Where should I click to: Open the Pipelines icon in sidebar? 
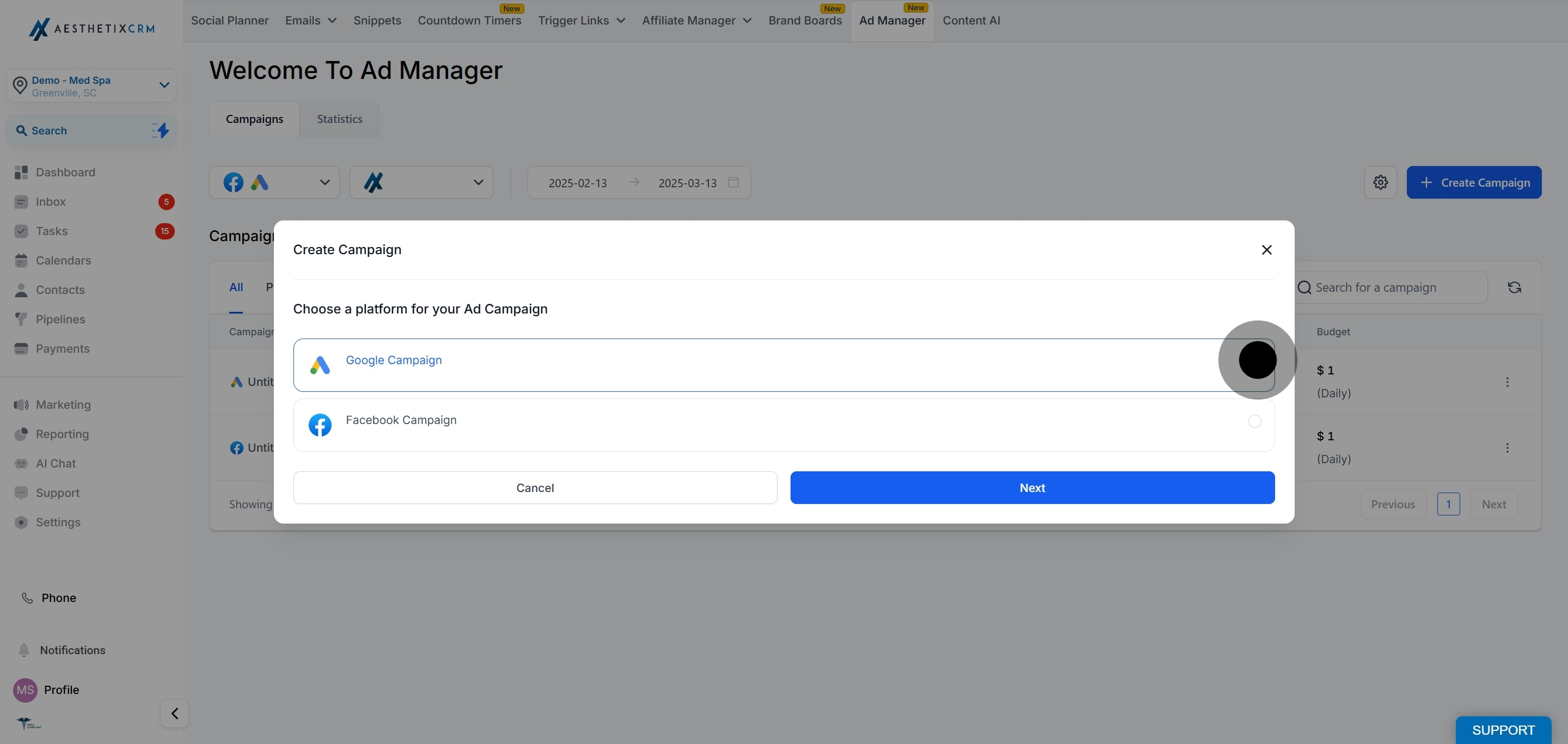pos(21,319)
